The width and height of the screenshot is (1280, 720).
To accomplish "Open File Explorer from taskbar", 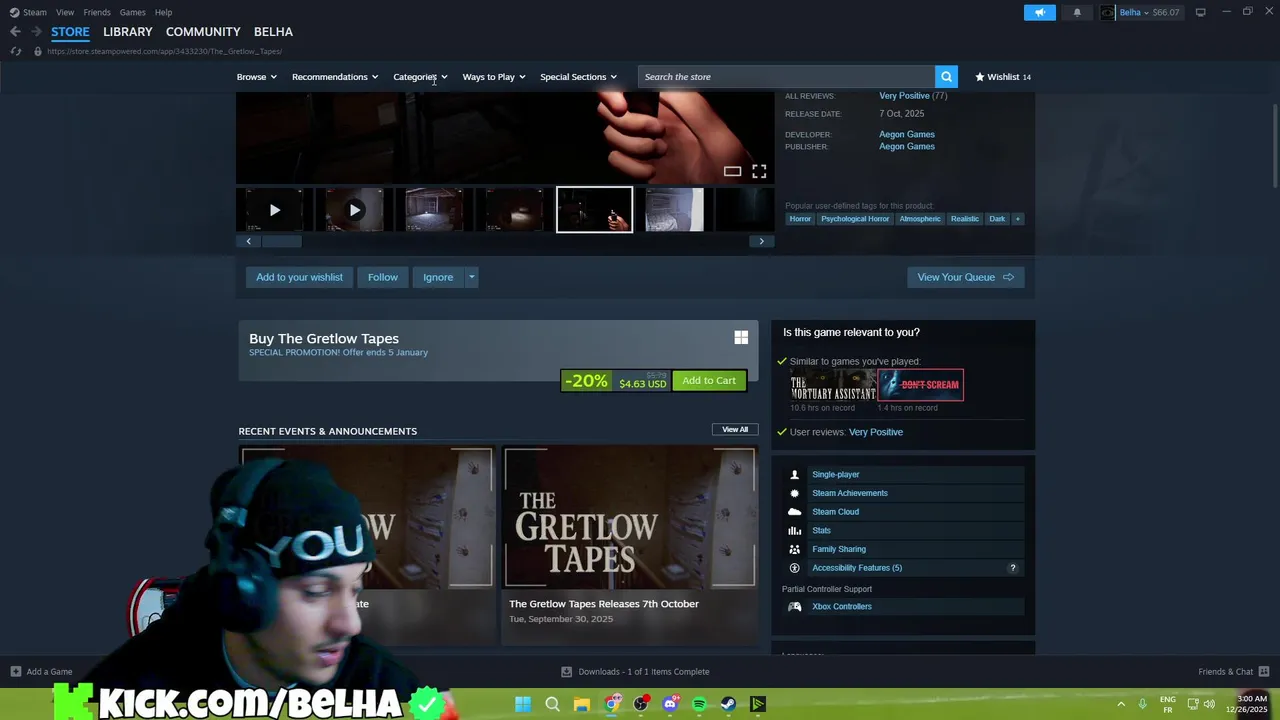I will pyautogui.click(x=581, y=704).
